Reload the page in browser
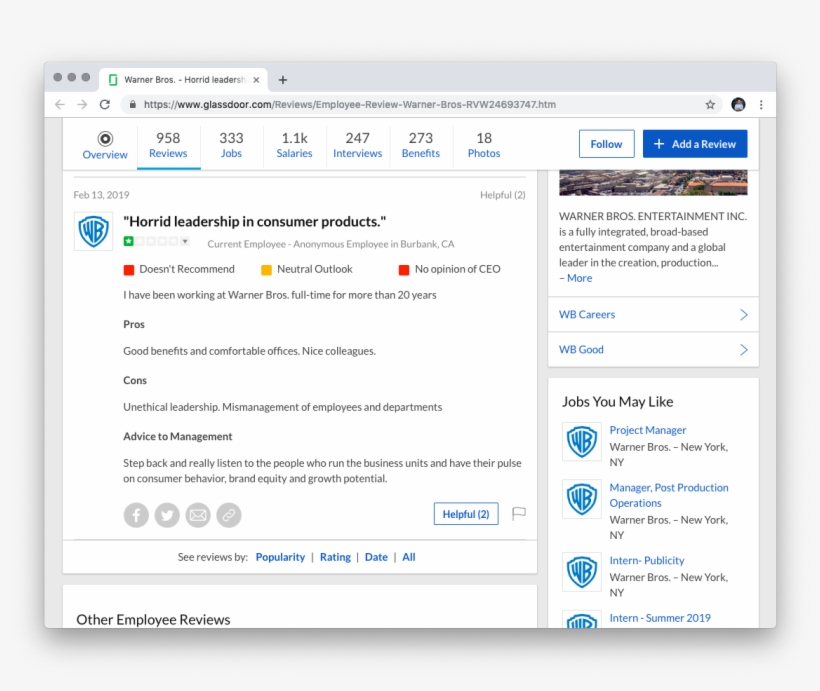 (x=105, y=104)
